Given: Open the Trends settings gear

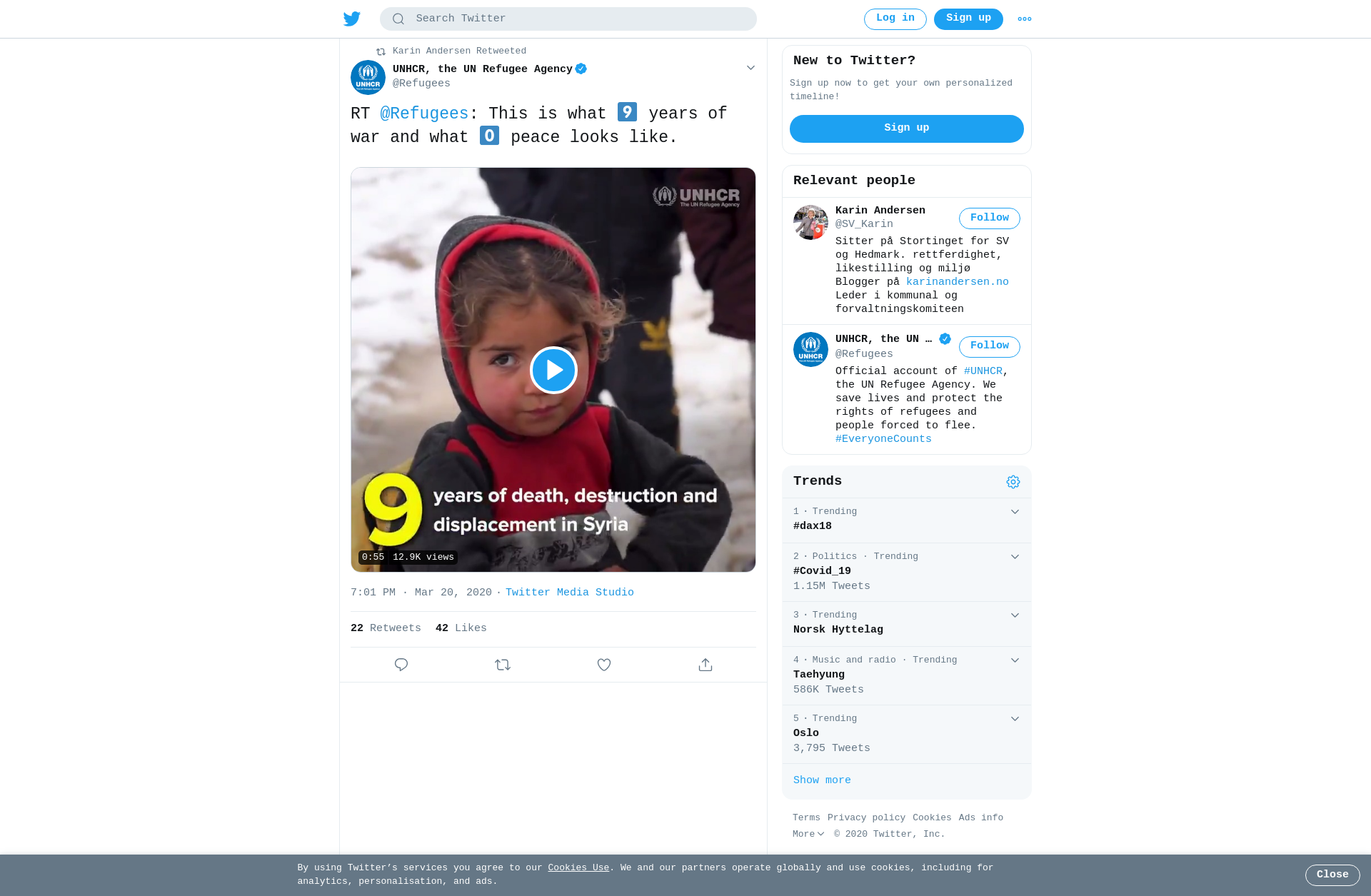Looking at the screenshot, I should pos(1013,482).
